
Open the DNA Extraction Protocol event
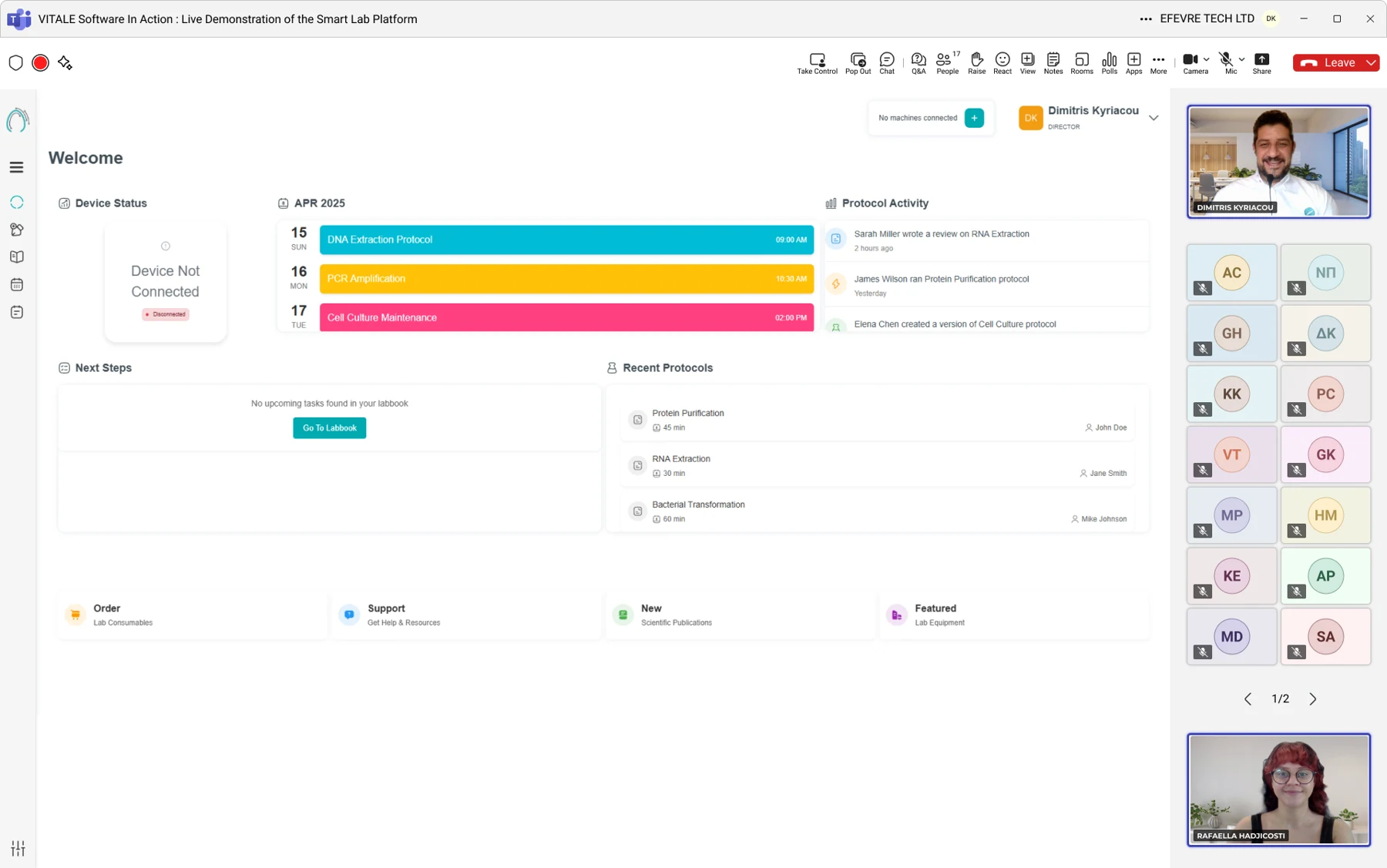coord(566,240)
